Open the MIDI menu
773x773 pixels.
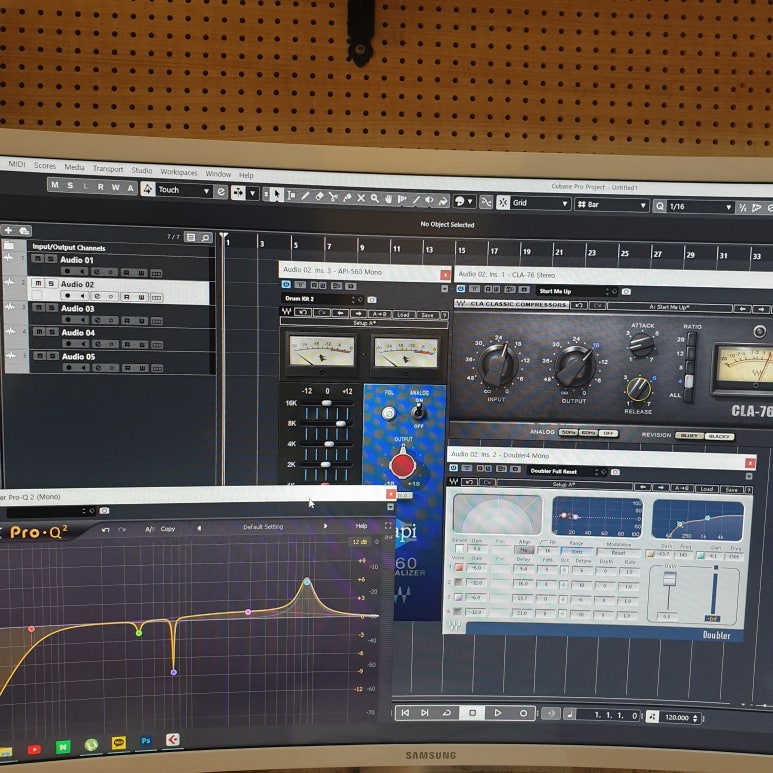[17, 164]
